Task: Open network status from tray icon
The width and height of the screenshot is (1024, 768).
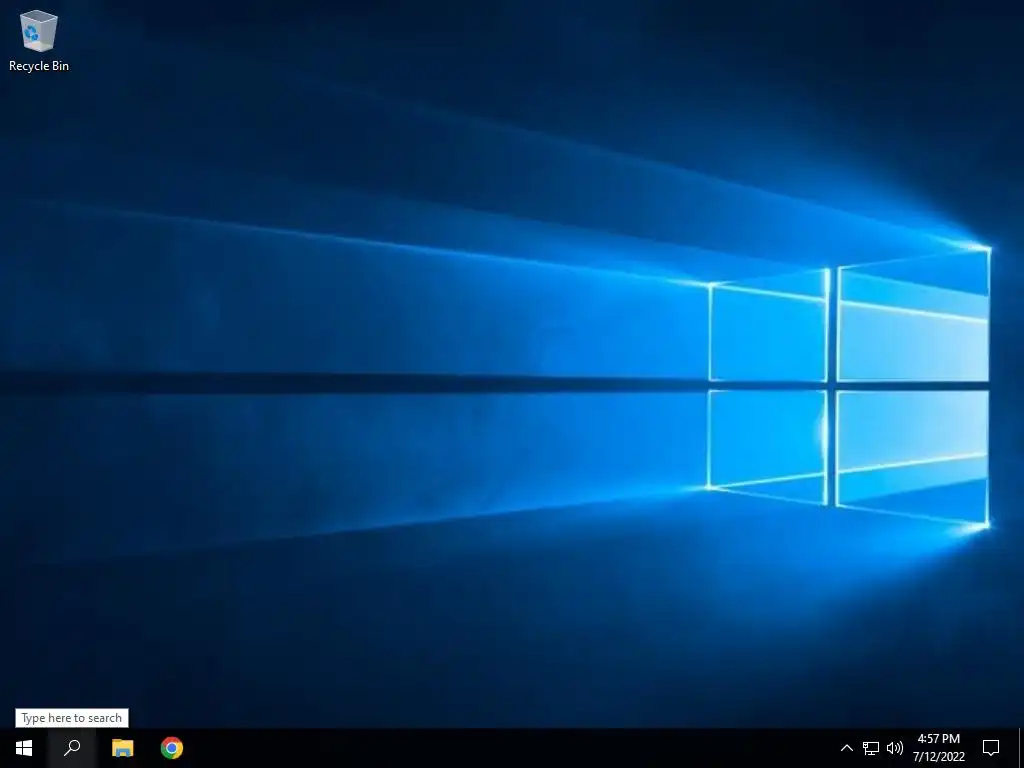Action: [x=871, y=748]
